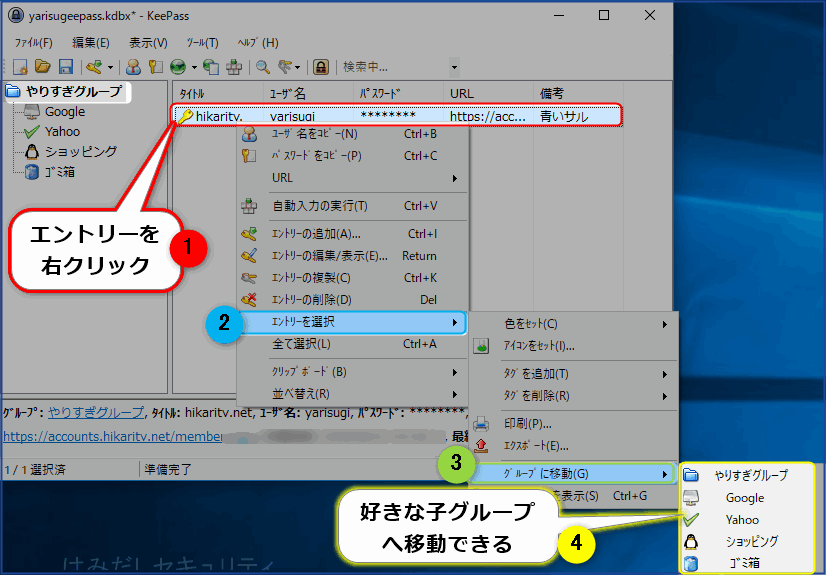The height and width of the screenshot is (575, 826).
Task: Open the quick search dropdown arrow
Action: tap(454, 67)
